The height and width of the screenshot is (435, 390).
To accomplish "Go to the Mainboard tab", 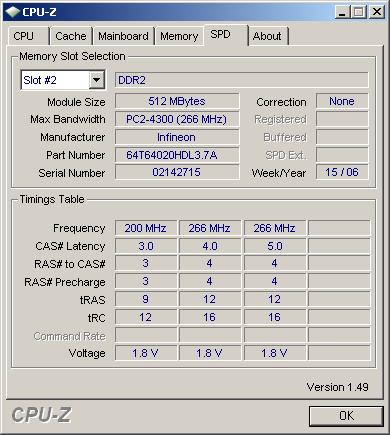I will pyautogui.click(x=123, y=36).
